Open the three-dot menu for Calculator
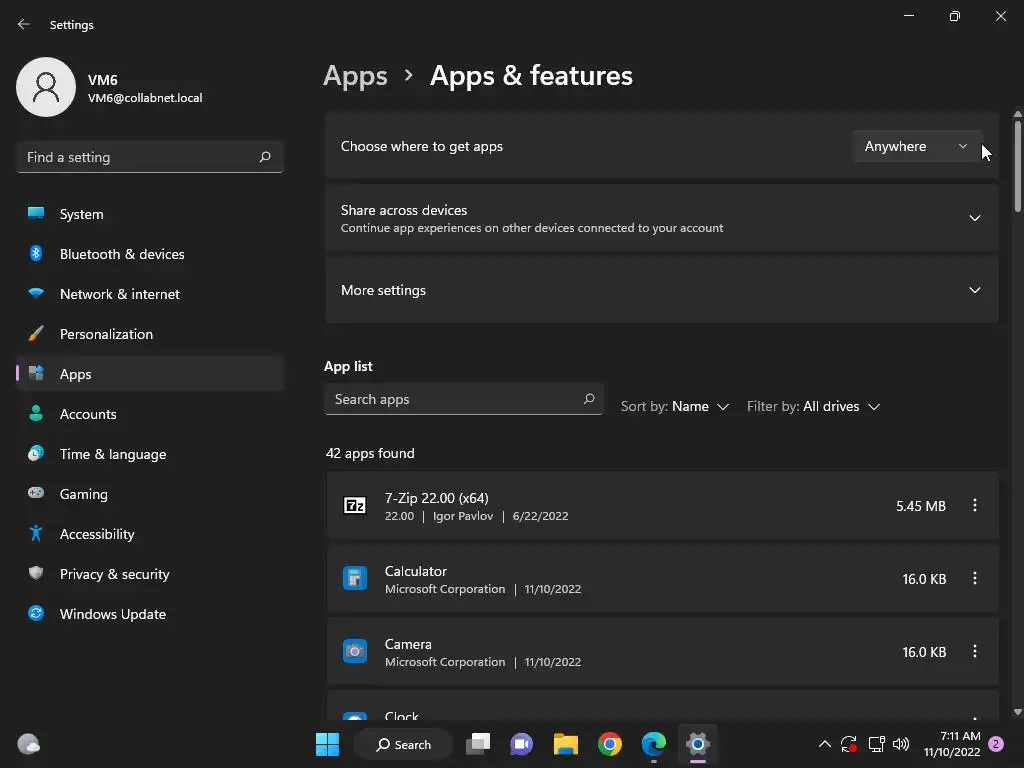Viewport: 1024px width, 768px height. point(974,579)
